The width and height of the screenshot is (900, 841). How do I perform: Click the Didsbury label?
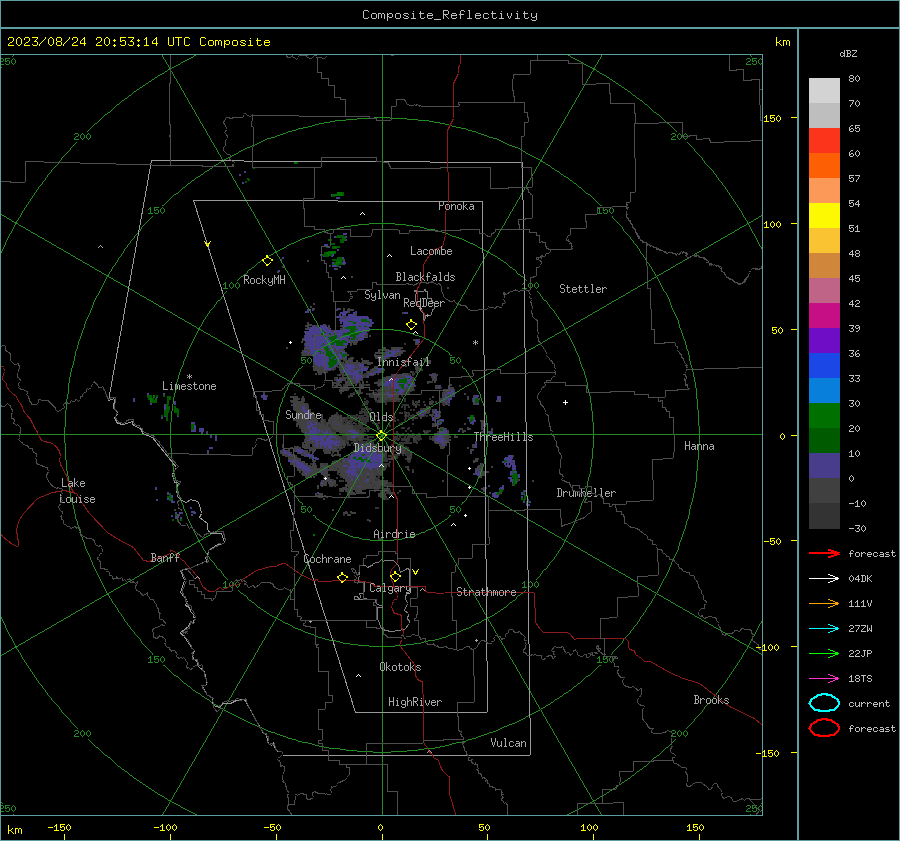(x=377, y=448)
